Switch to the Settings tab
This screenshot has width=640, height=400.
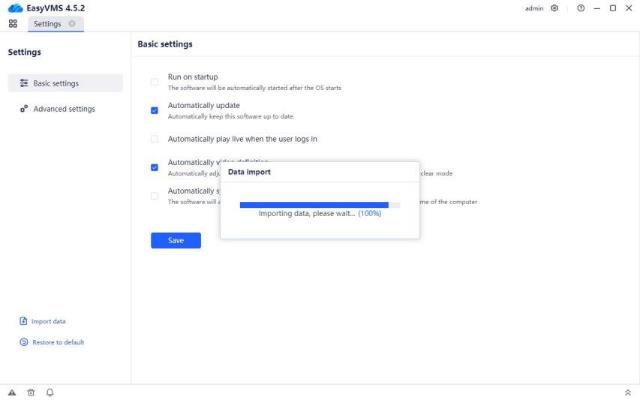(47, 24)
